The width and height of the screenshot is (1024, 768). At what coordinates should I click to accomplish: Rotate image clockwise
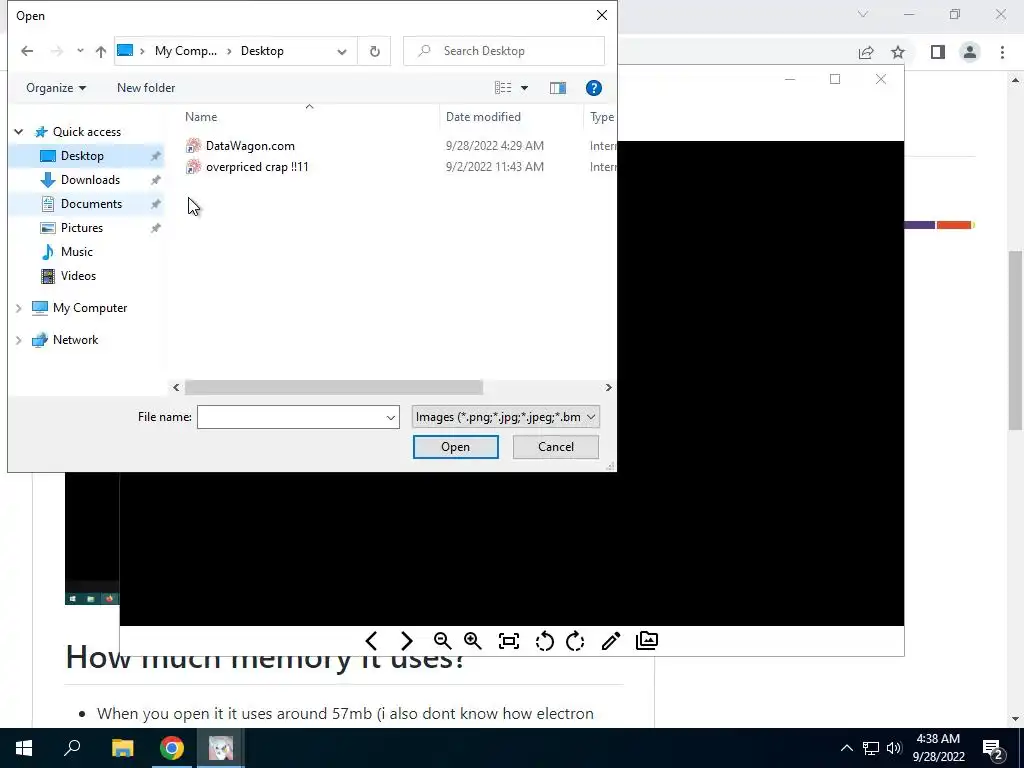575,641
